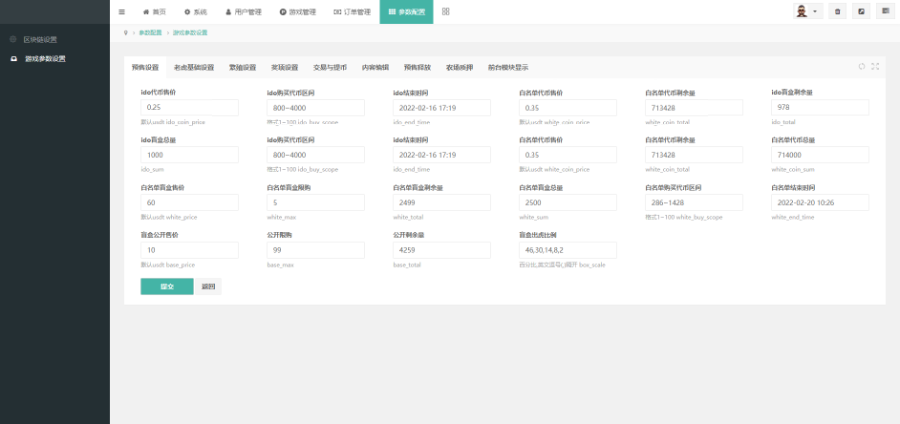
Task: Click the base_total hint text
Action: [408, 265]
